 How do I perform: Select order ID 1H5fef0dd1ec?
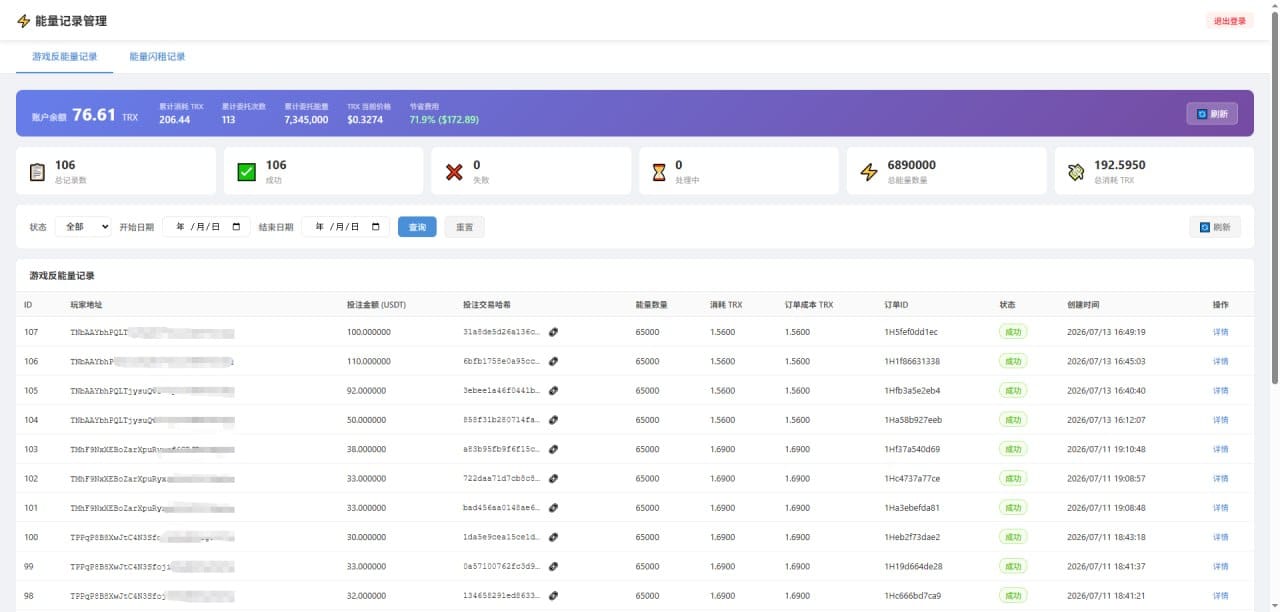(x=911, y=332)
